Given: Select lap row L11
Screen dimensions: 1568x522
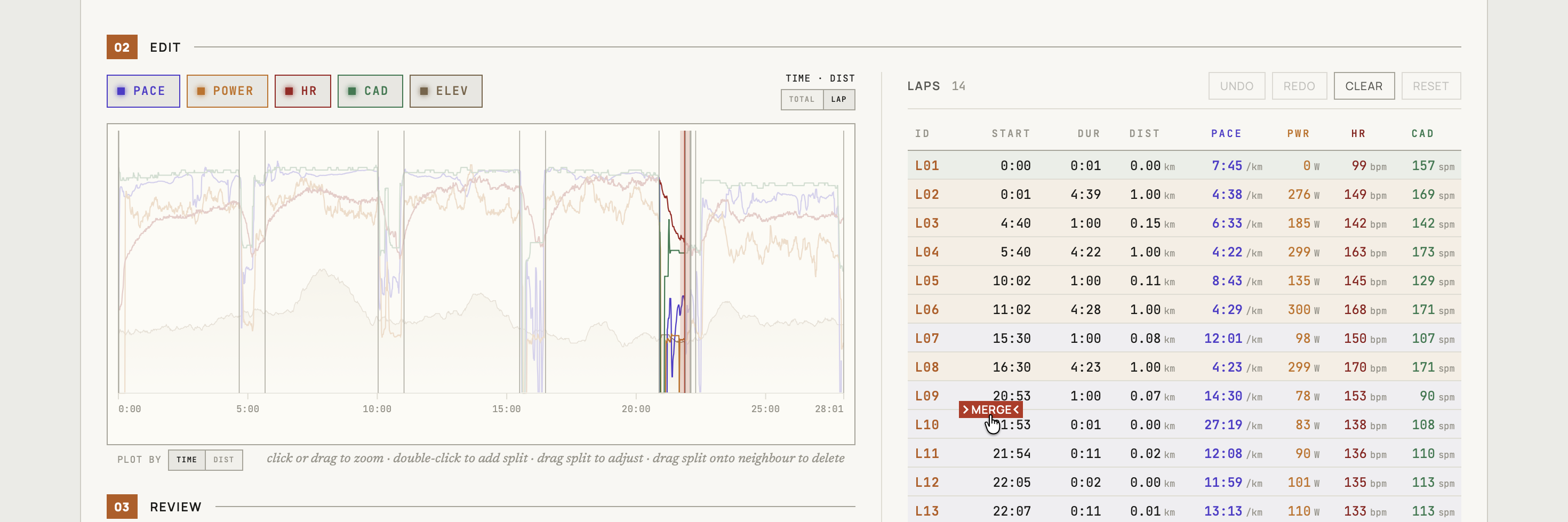Looking at the screenshot, I should [x=1184, y=453].
